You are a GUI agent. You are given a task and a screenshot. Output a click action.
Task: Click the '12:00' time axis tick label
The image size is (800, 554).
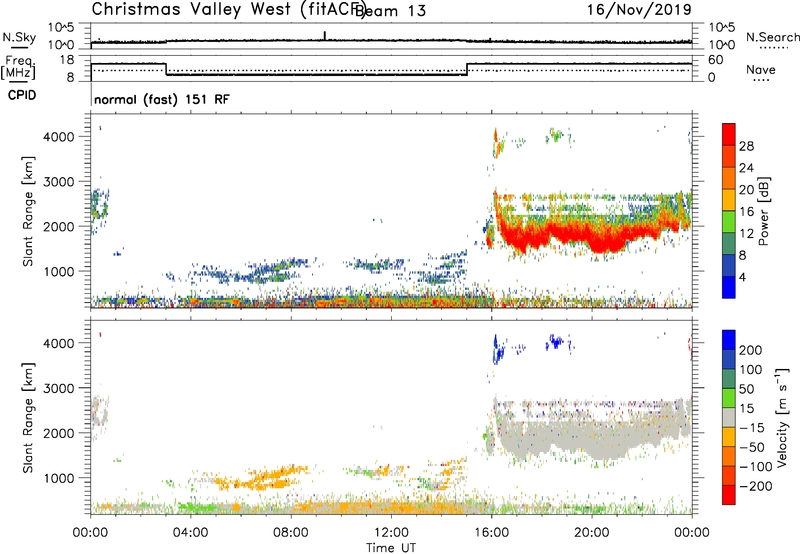pyautogui.click(x=391, y=533)
